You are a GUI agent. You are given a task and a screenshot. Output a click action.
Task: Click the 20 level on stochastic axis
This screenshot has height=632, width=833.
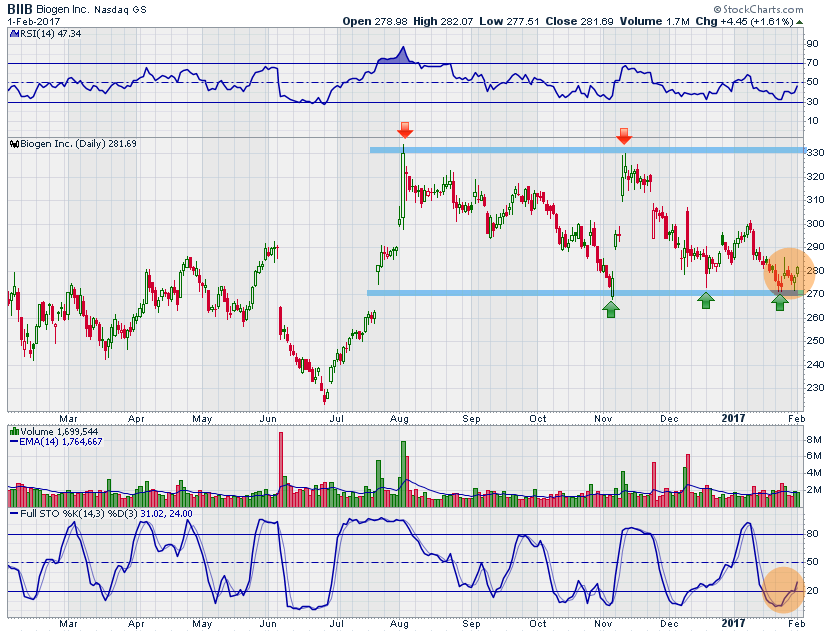[x=812, y=591]
